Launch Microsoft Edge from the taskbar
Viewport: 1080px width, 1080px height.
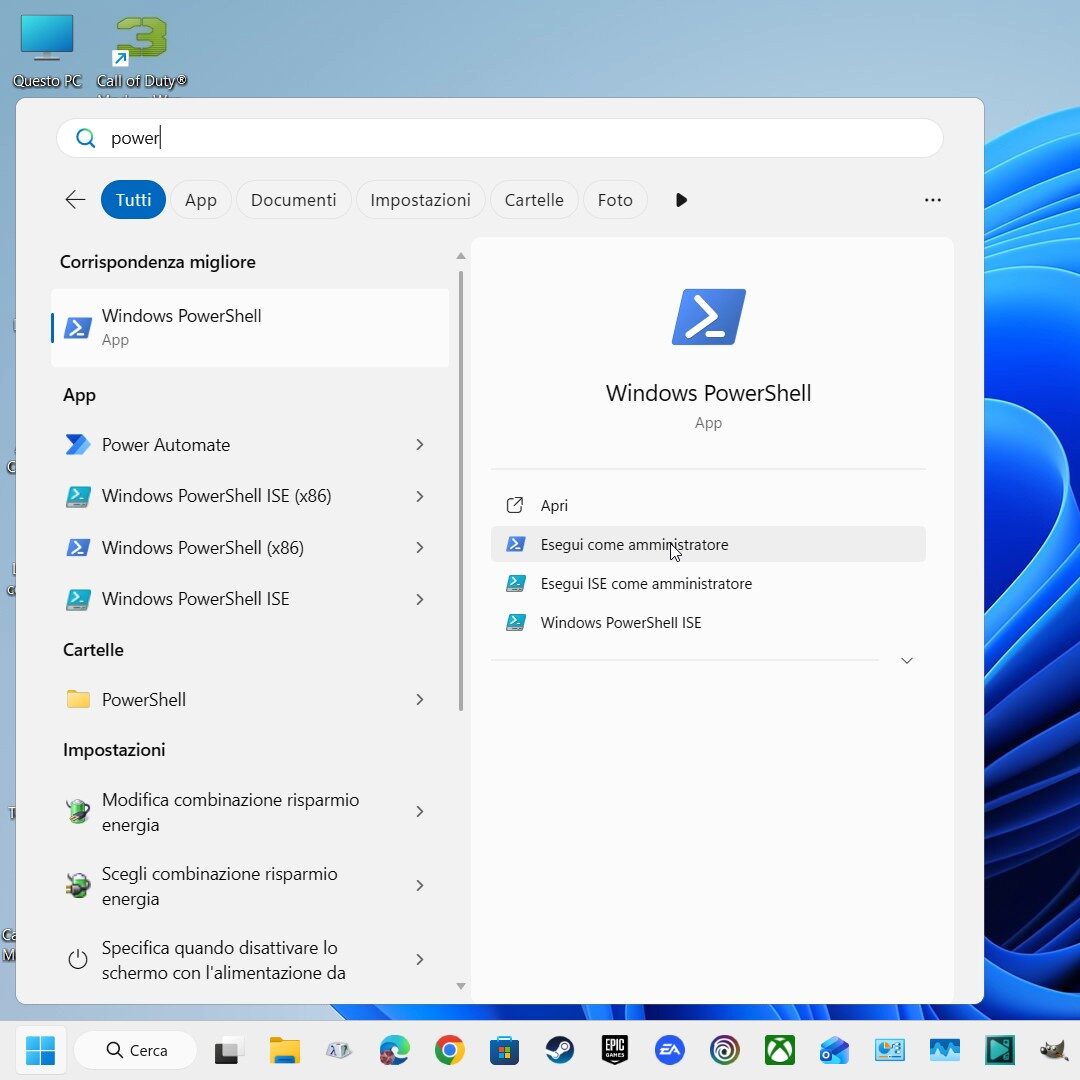[x=395, y=1050]
